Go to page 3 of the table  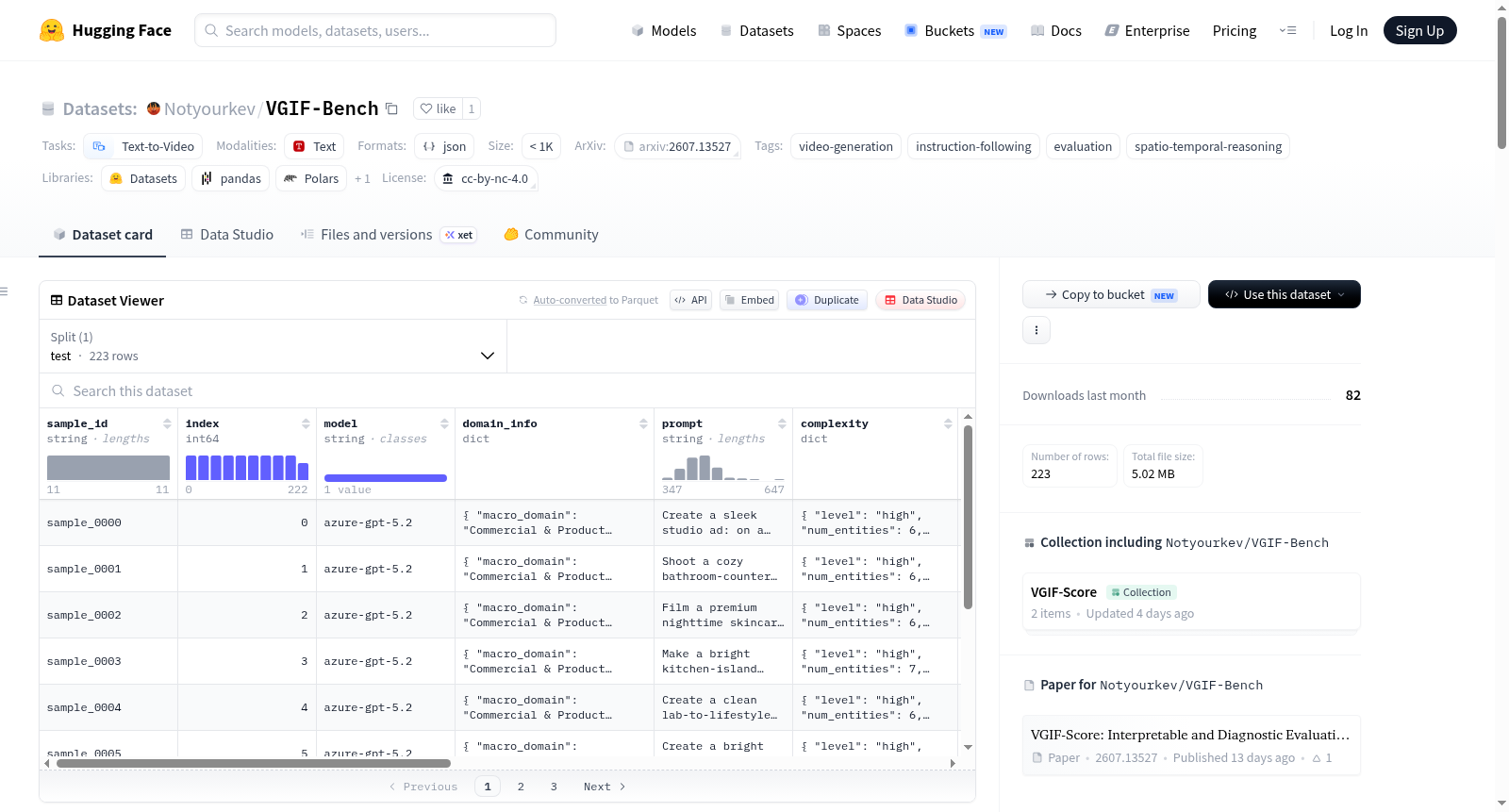tap(554, 787)
